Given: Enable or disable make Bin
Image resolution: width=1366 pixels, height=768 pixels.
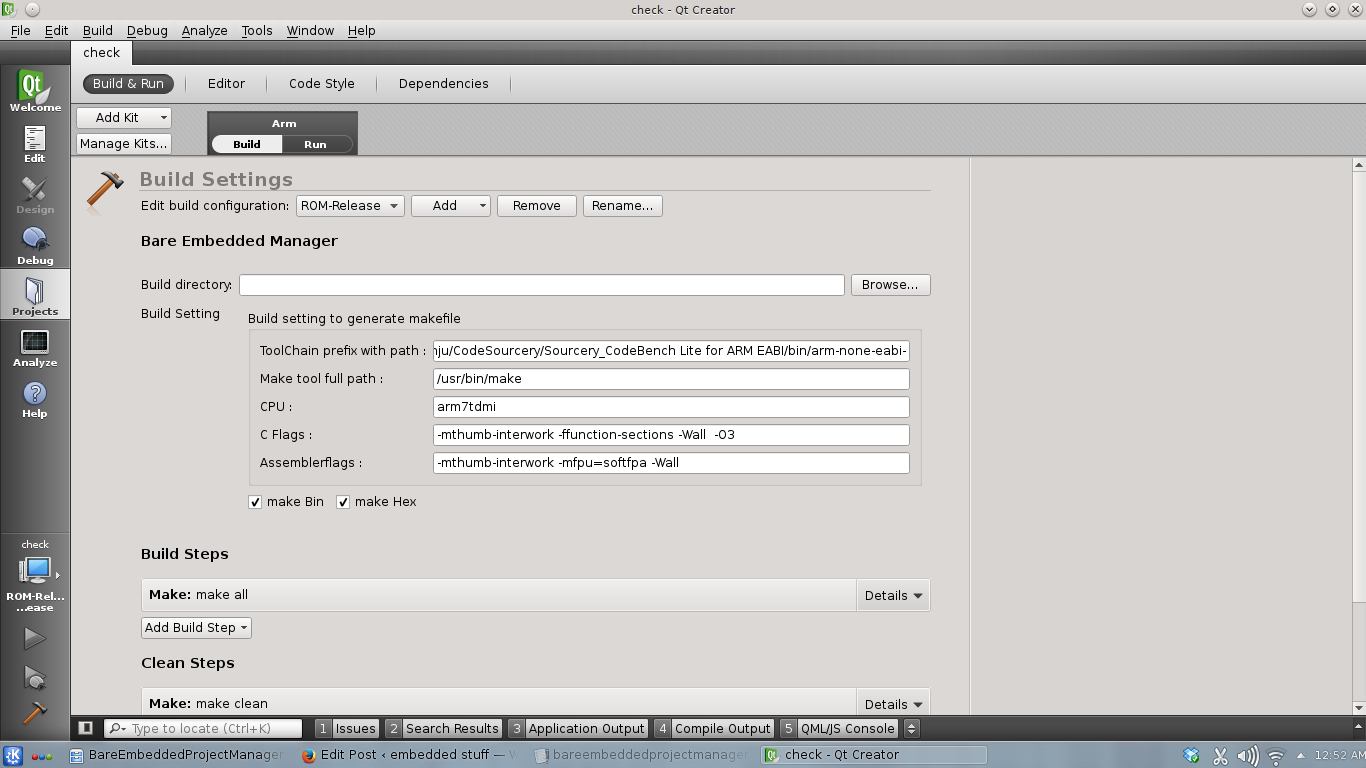Looking at the screenshot, I should pyautogui.click(x=255, y=502).
